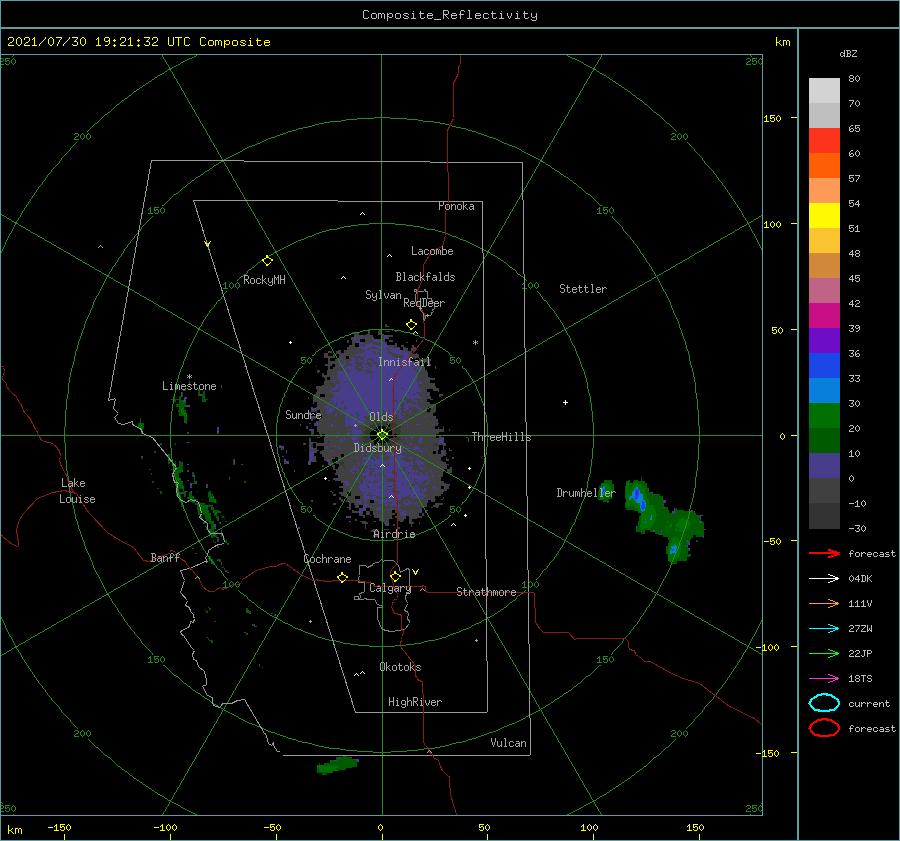Click the timestamp 2021/07/30 19:21:32 UTC Composite
900x841 pixels.
point(139,42)
